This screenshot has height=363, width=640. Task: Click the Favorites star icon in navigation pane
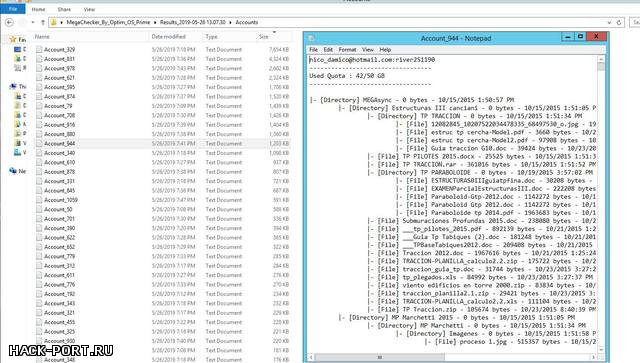[x=13, y=39]
